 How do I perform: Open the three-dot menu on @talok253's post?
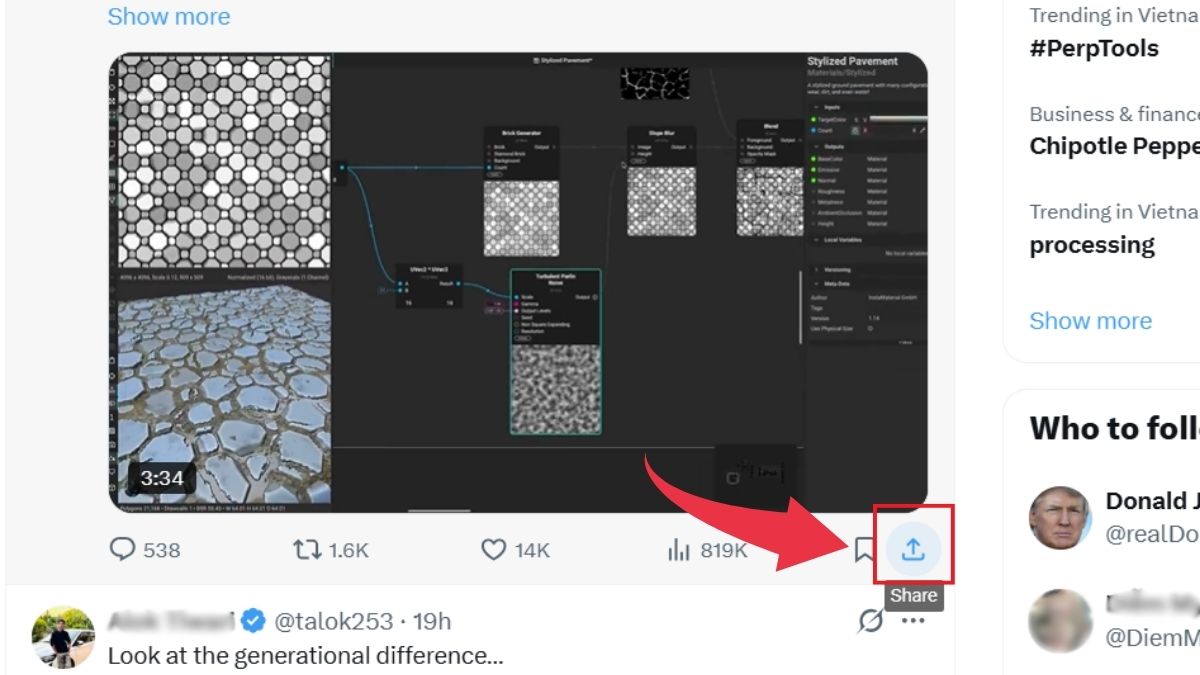(913, 622)
